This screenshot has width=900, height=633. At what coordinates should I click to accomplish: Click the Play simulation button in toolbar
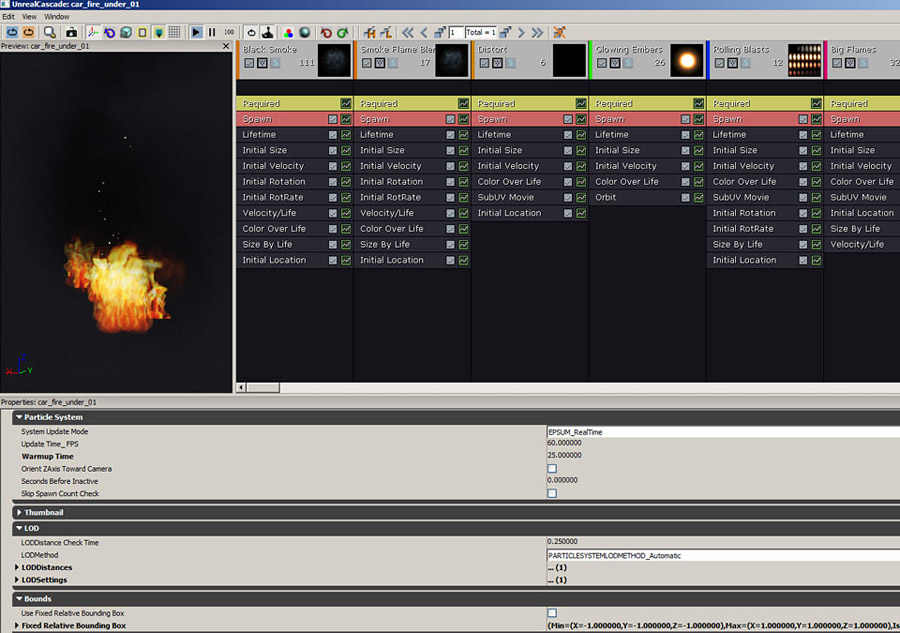click(x=197, y=33)
